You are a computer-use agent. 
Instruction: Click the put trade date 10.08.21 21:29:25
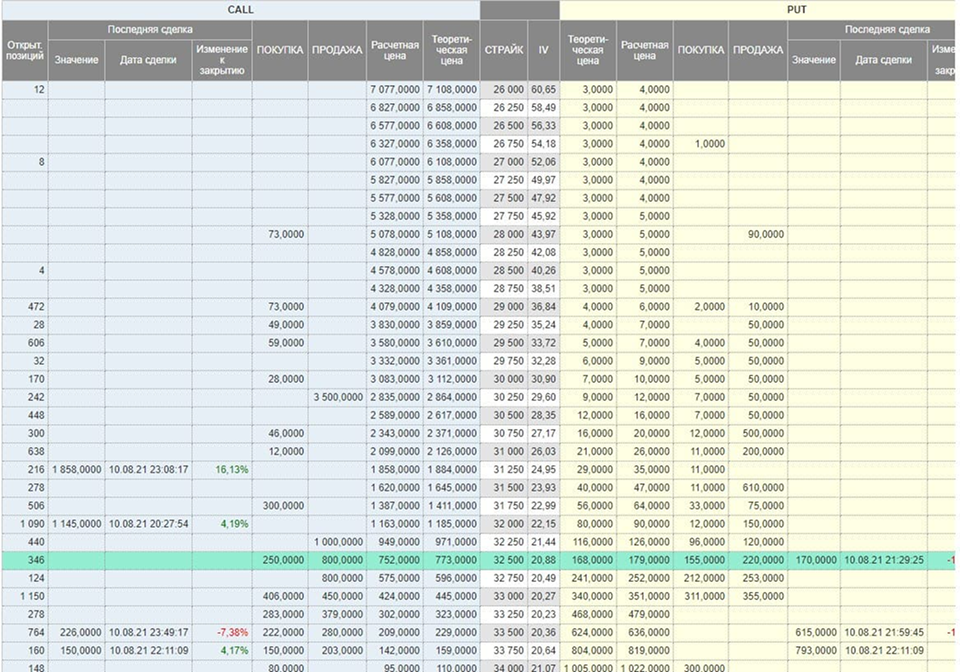click(x=883, y=560)
